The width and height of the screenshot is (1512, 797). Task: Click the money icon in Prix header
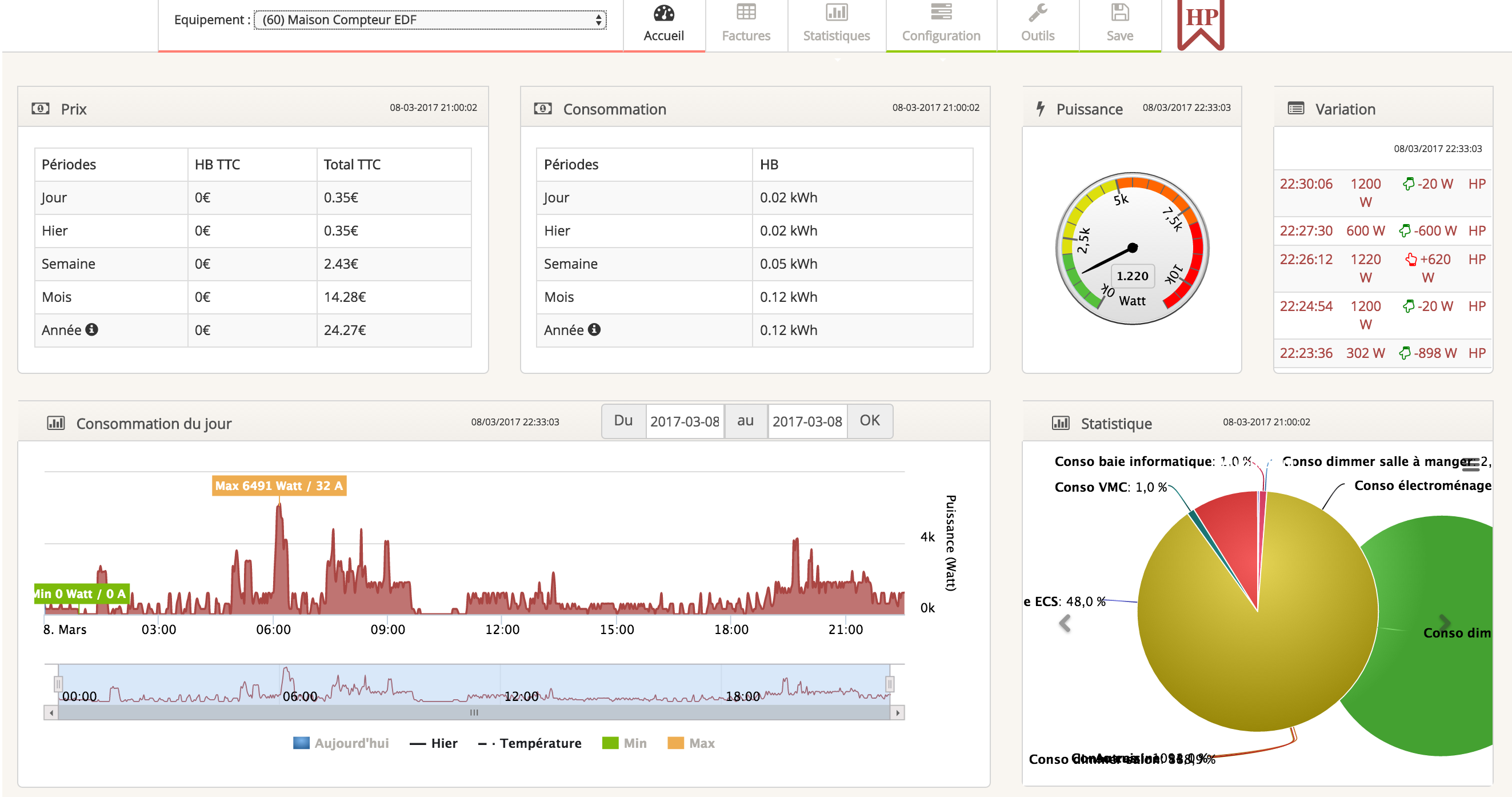click(40, 109)
